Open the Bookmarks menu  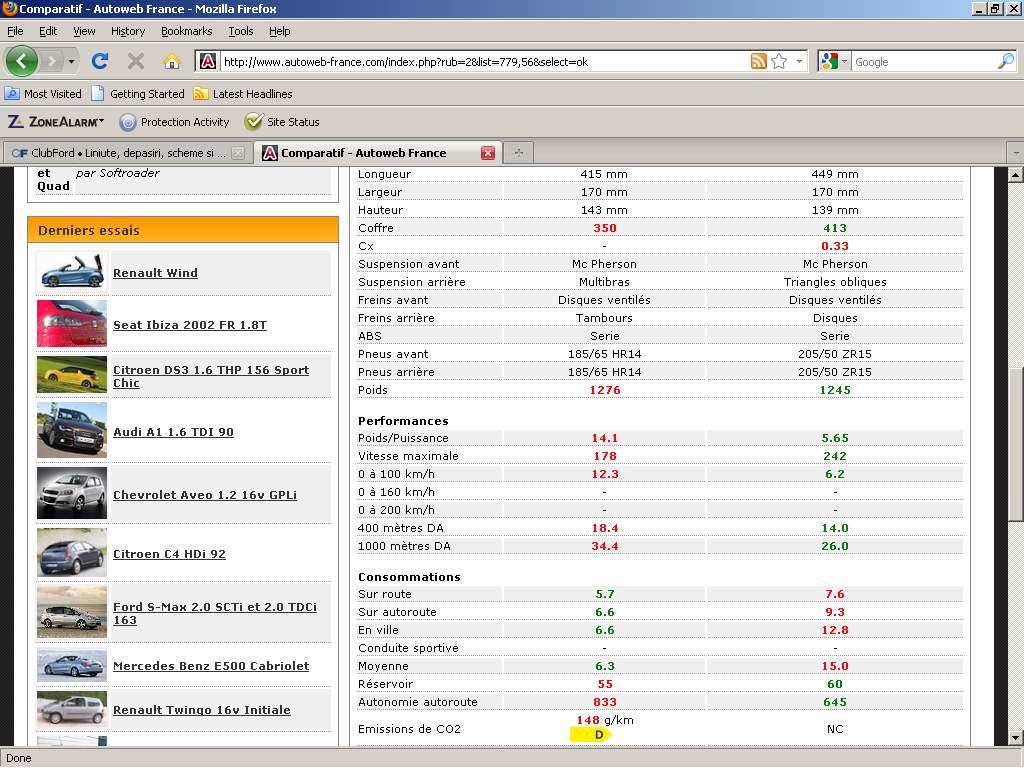(186, 31)
